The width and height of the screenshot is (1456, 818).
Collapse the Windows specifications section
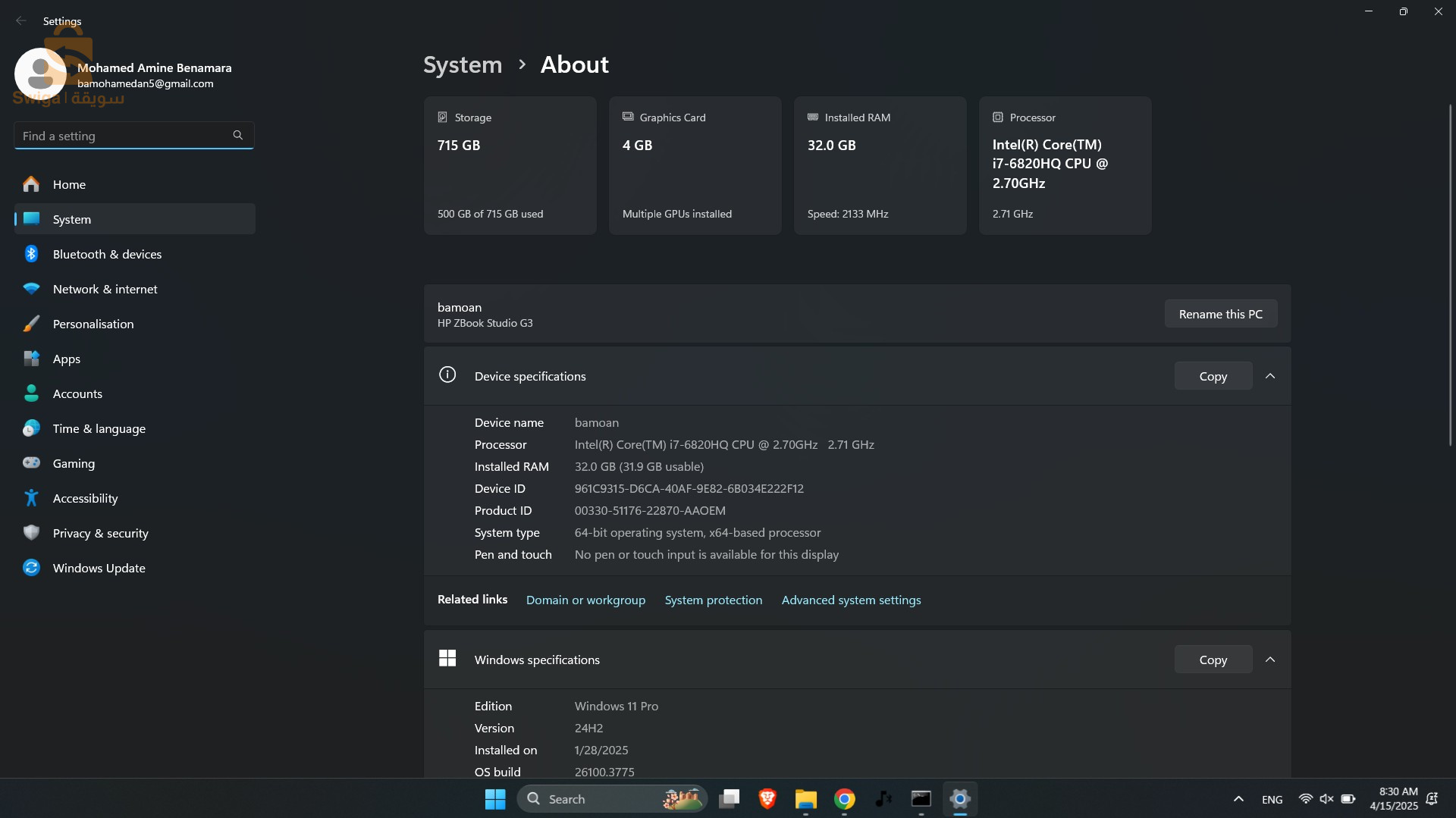pyautogui.click(x=1270, y=660)
